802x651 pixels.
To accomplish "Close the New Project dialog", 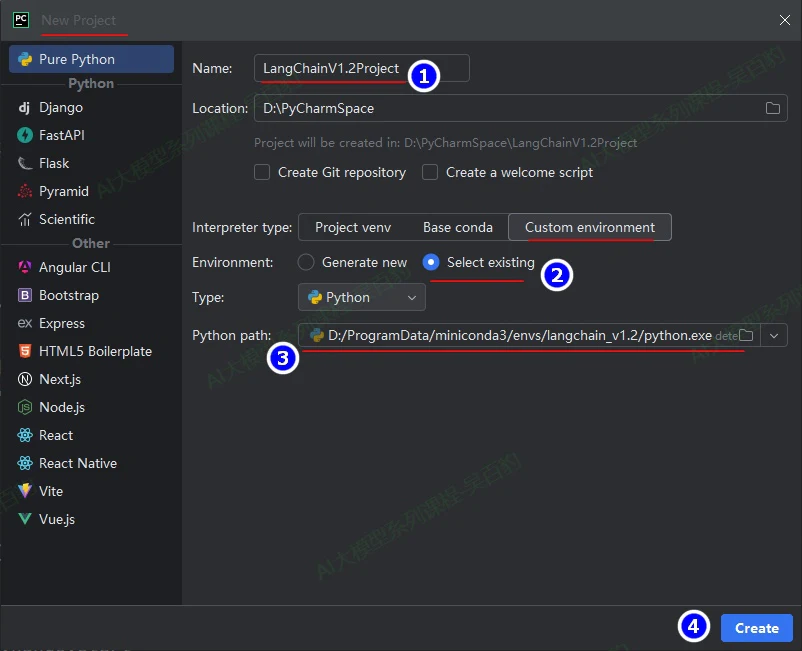I will pos(785,20).
